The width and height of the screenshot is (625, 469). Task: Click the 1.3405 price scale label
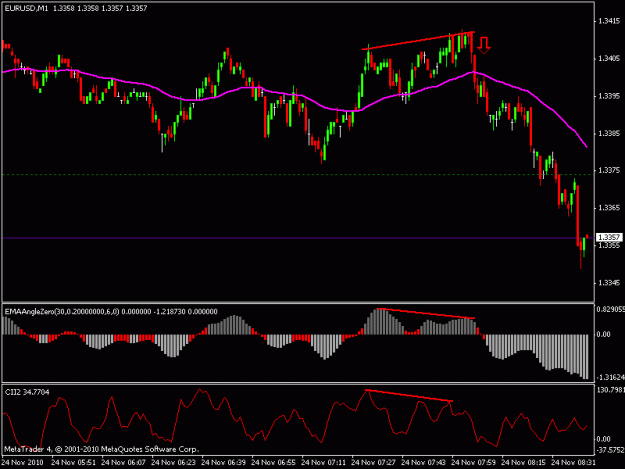(x=609, y=59)
